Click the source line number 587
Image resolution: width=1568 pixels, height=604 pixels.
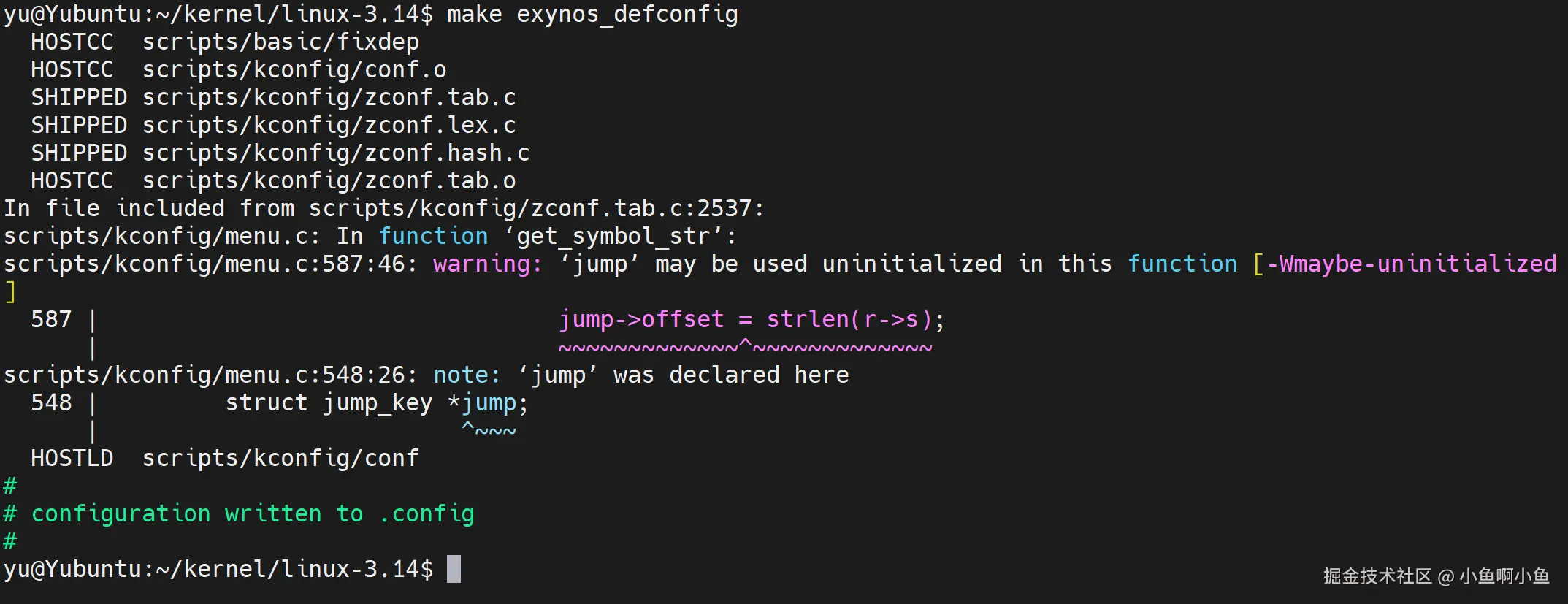pyautogui.click(x=51, y=319)
